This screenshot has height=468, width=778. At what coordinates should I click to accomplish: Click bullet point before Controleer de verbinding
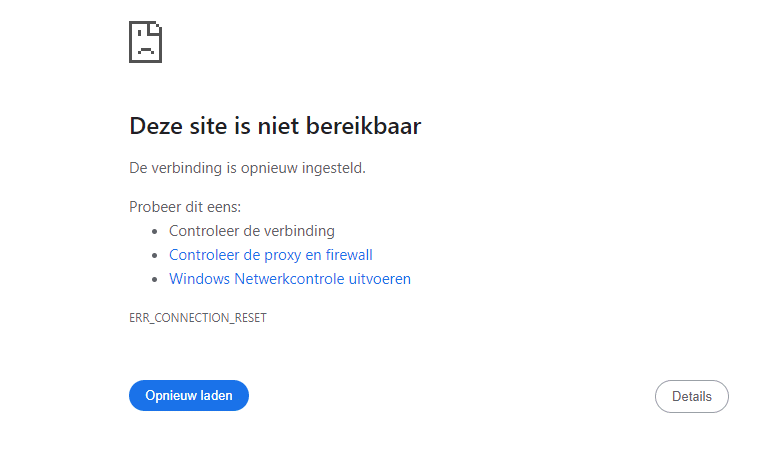click(155, 232)
